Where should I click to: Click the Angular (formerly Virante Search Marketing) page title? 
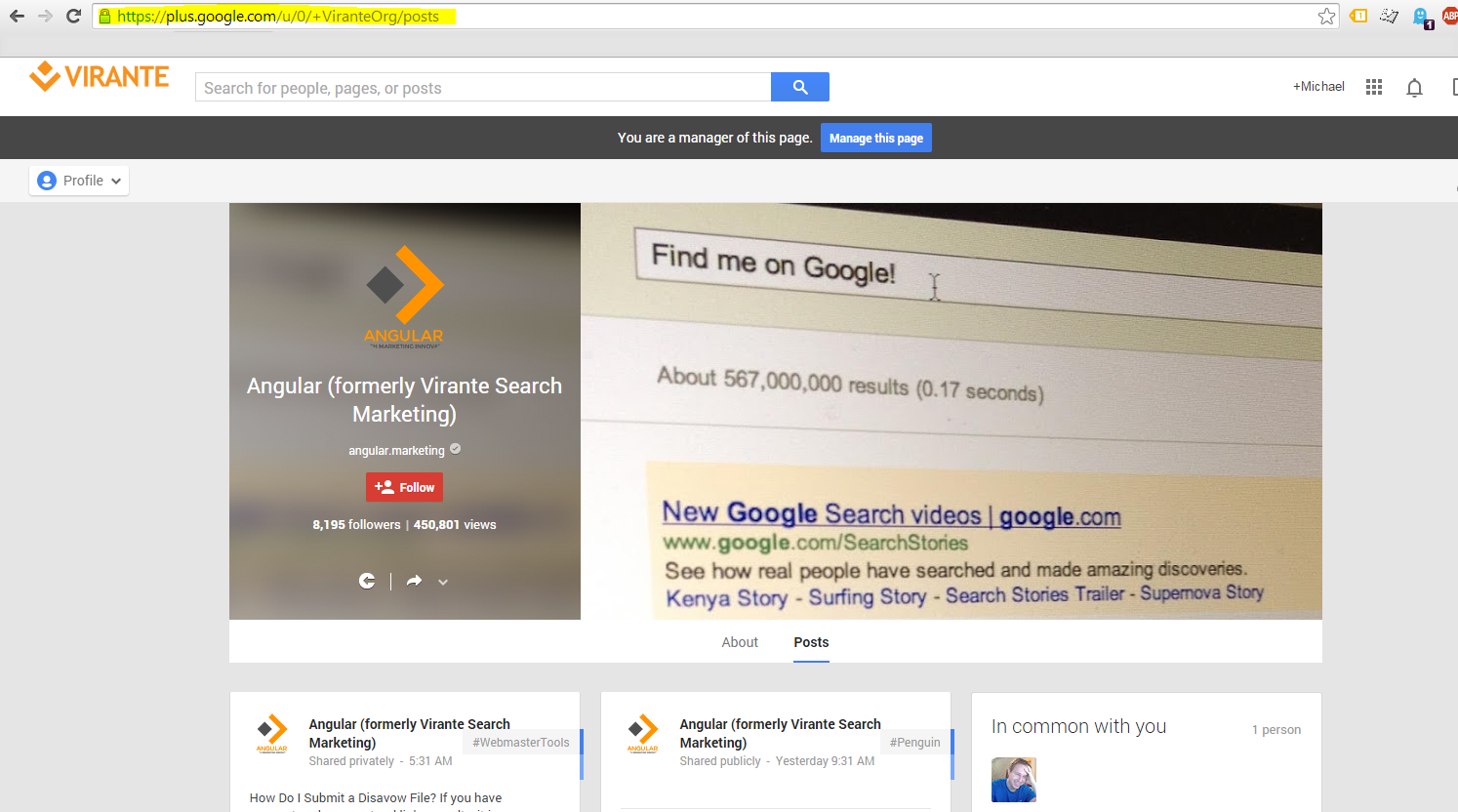[x=404, y=400]
